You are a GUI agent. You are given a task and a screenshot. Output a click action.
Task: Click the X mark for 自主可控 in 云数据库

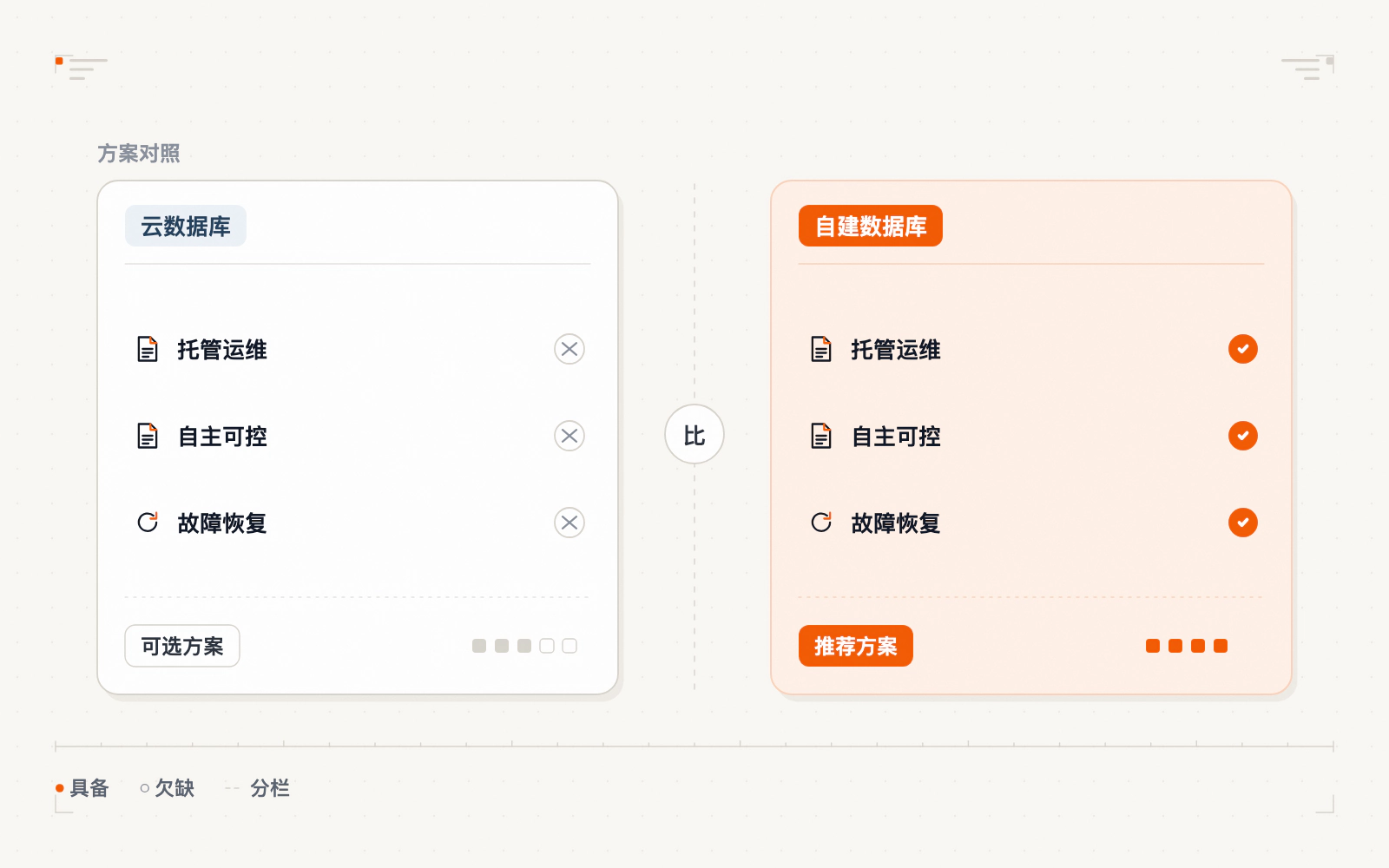pos(569,436)
